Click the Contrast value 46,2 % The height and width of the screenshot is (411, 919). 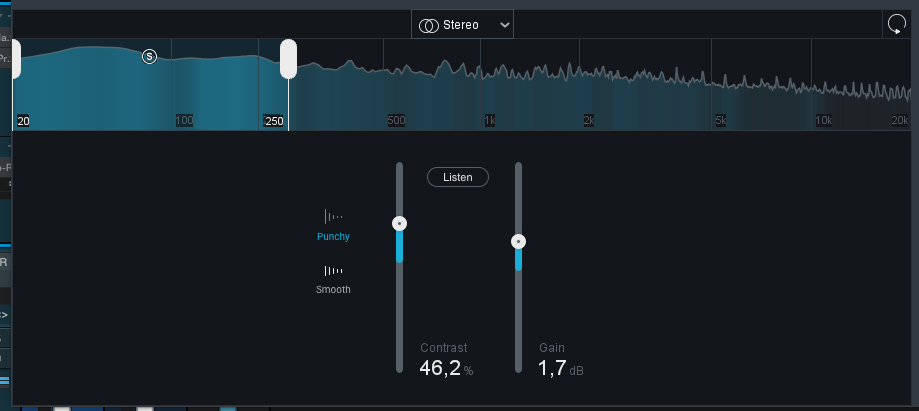[446, 368]
